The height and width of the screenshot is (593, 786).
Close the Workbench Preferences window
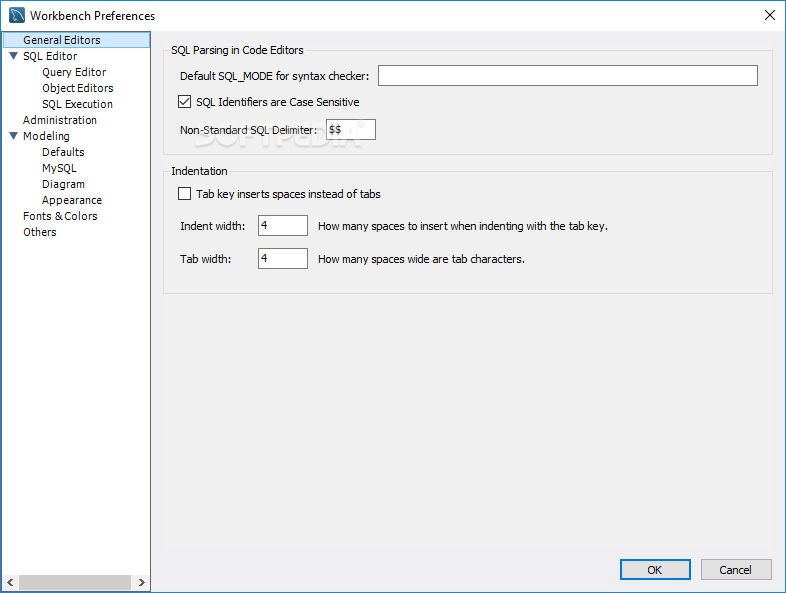[769, 15]
